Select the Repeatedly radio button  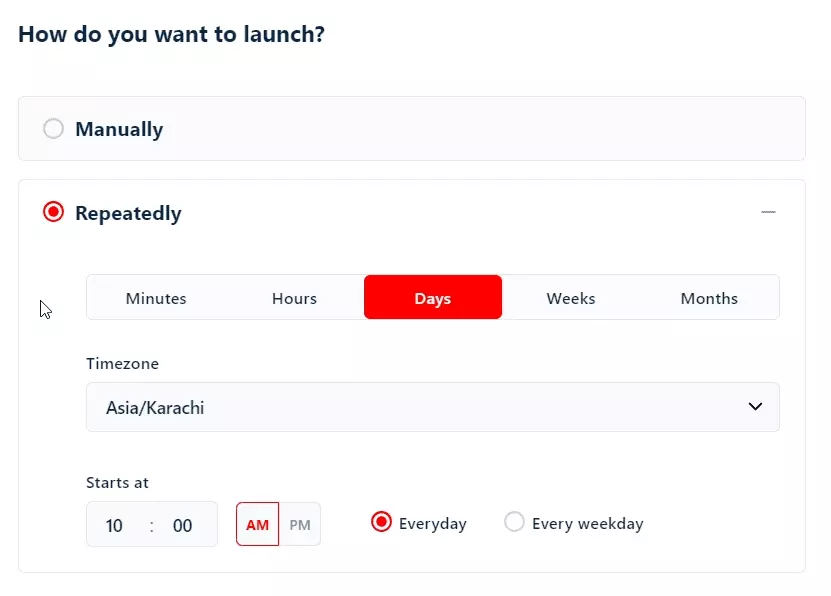[53, 213]
